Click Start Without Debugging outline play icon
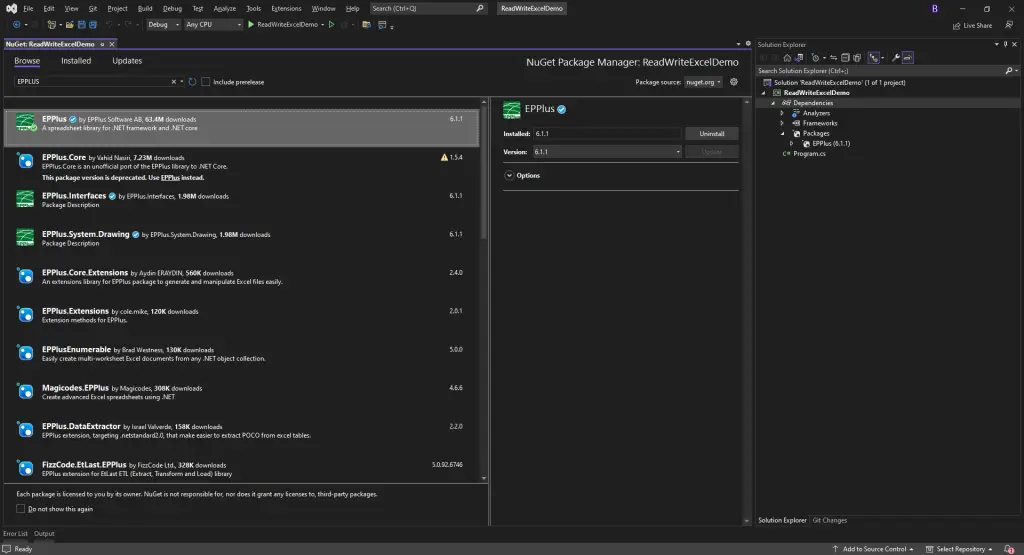This screenshot has height=555, width=1024. click(332, 25)
